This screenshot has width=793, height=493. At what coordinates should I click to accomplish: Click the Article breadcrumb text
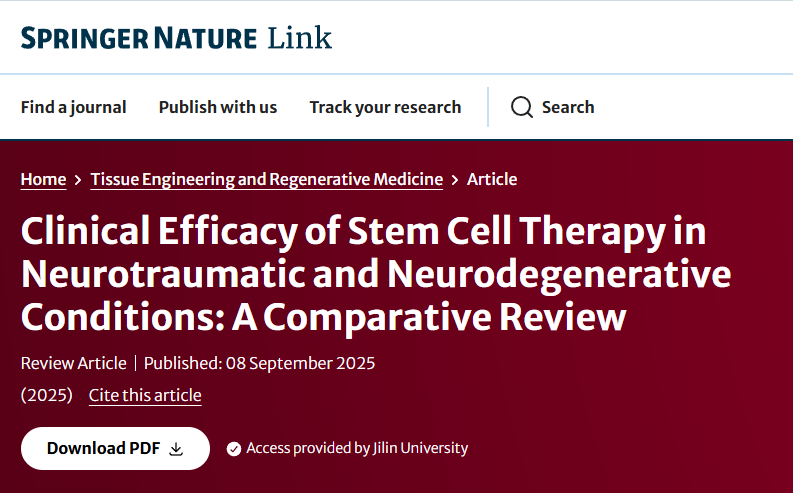click(x=492, y=179)
